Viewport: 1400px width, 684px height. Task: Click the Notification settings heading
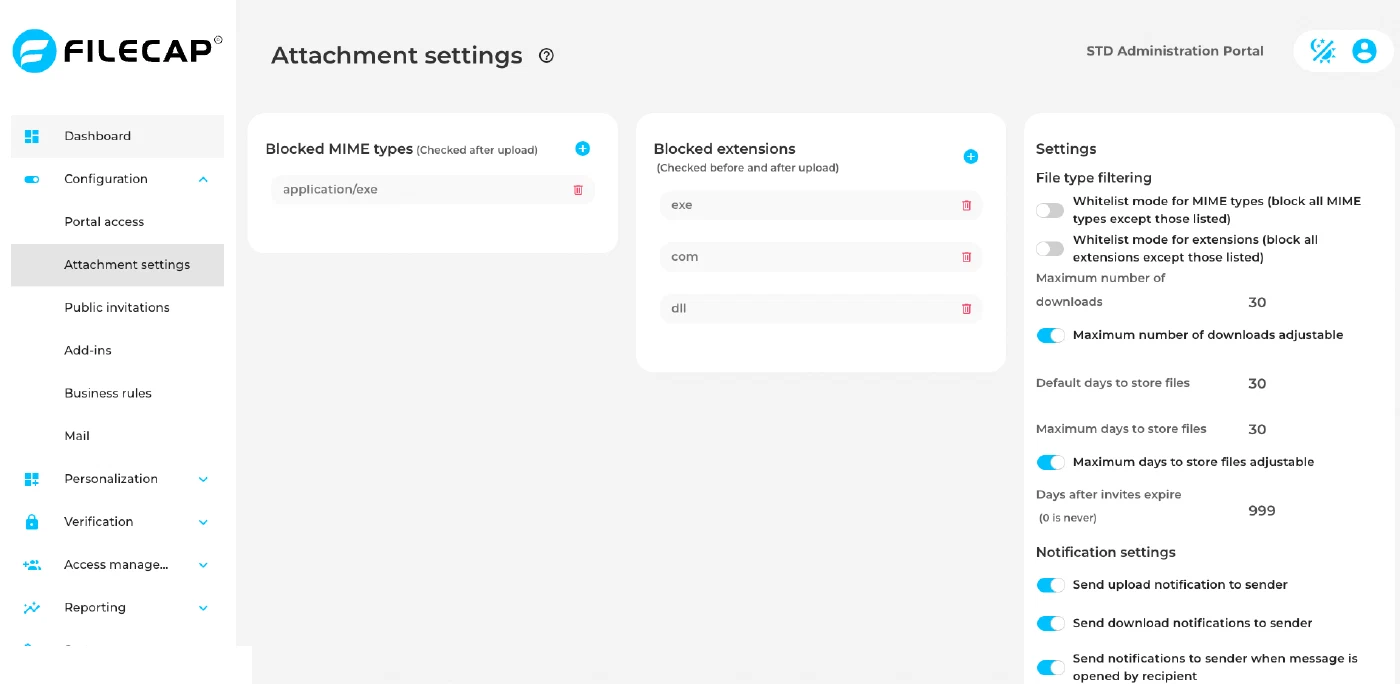click(x=1106, y=552)
